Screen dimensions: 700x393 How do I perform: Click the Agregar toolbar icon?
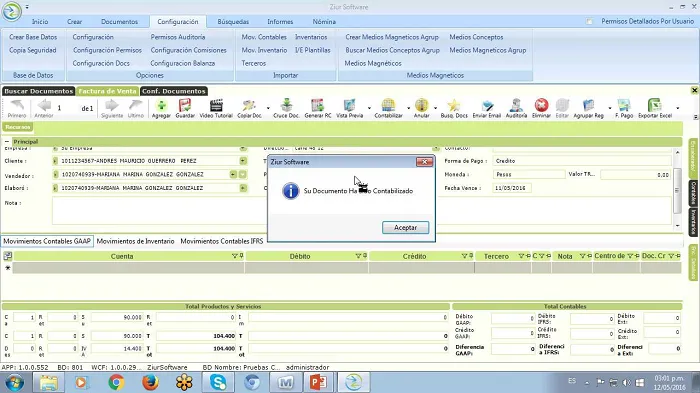[161, 106]
